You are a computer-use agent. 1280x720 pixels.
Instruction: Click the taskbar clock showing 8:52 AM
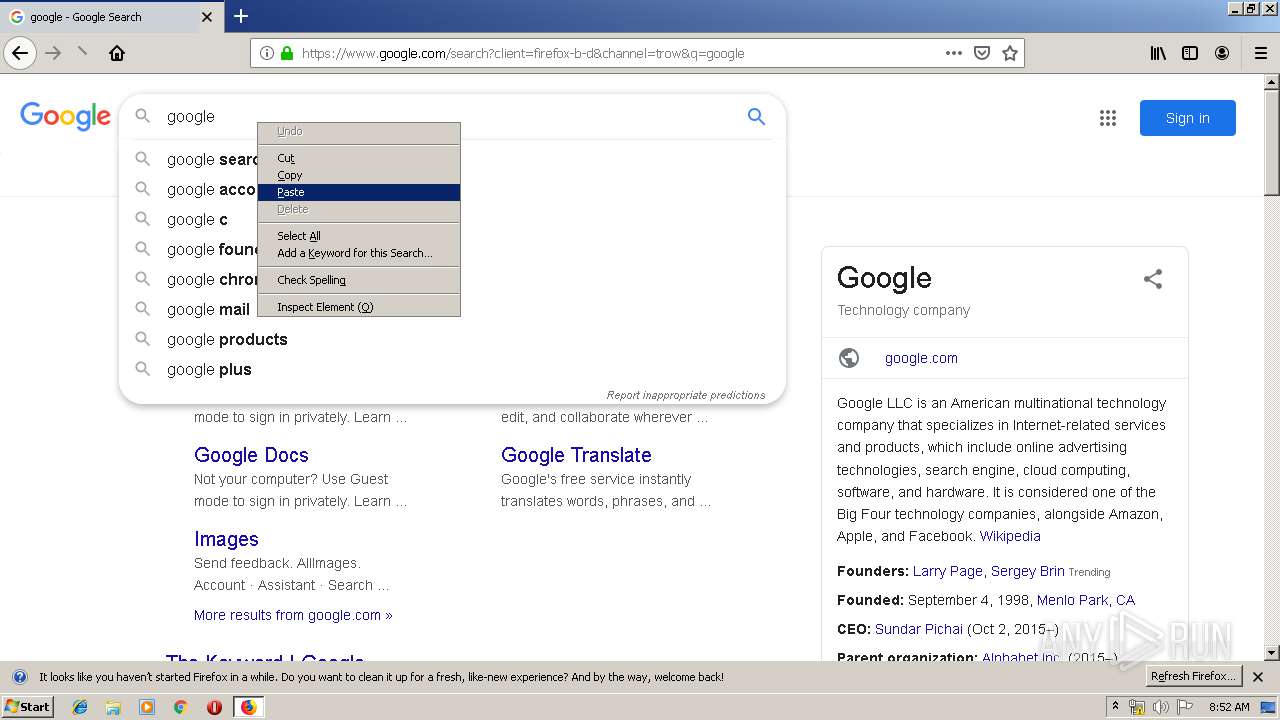pos(1229,707)
